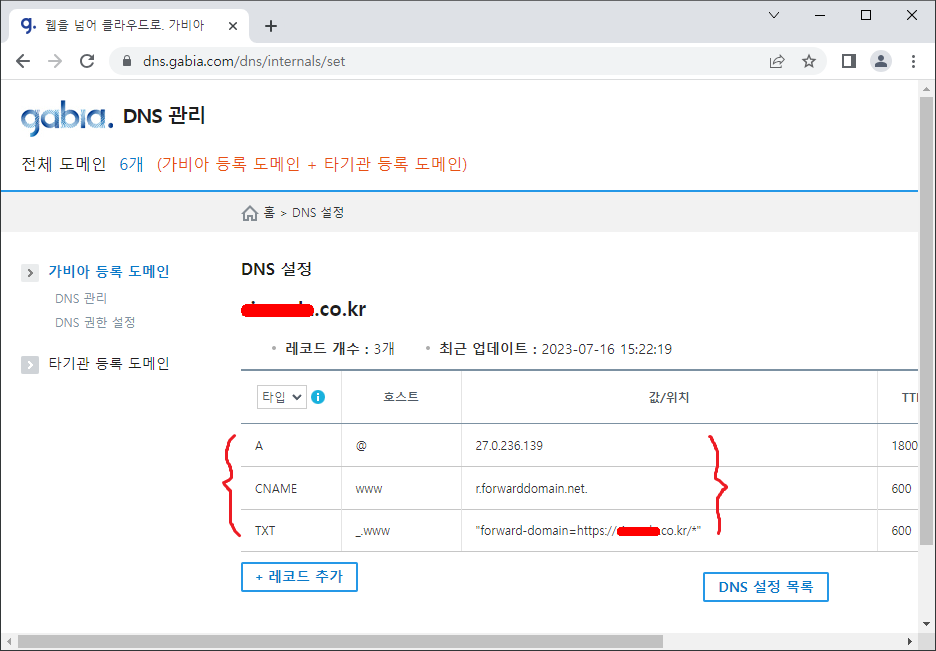This screenshot has height=651, width=936.
Task: Click the 1800 TTL value
Action: (x=904, y=446)
